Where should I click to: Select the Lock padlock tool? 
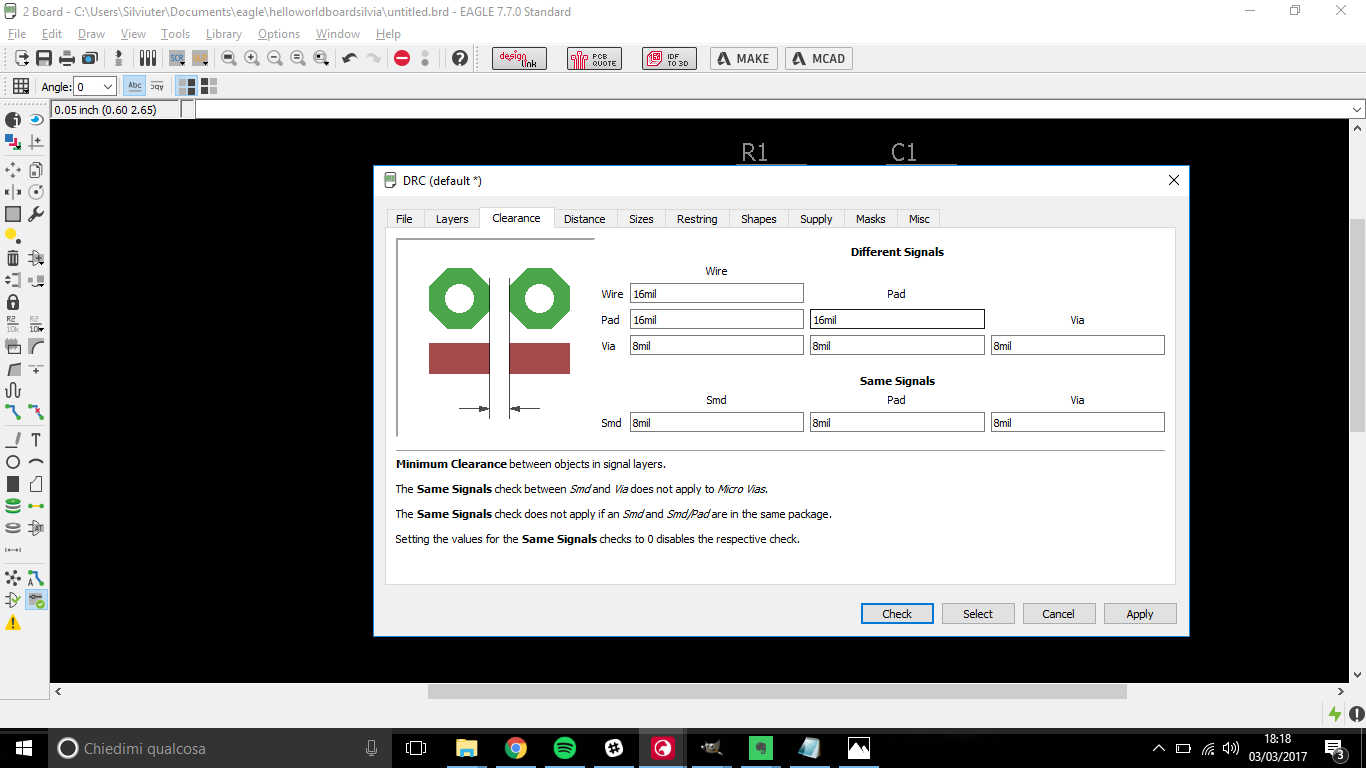click(x=13, y=302)
